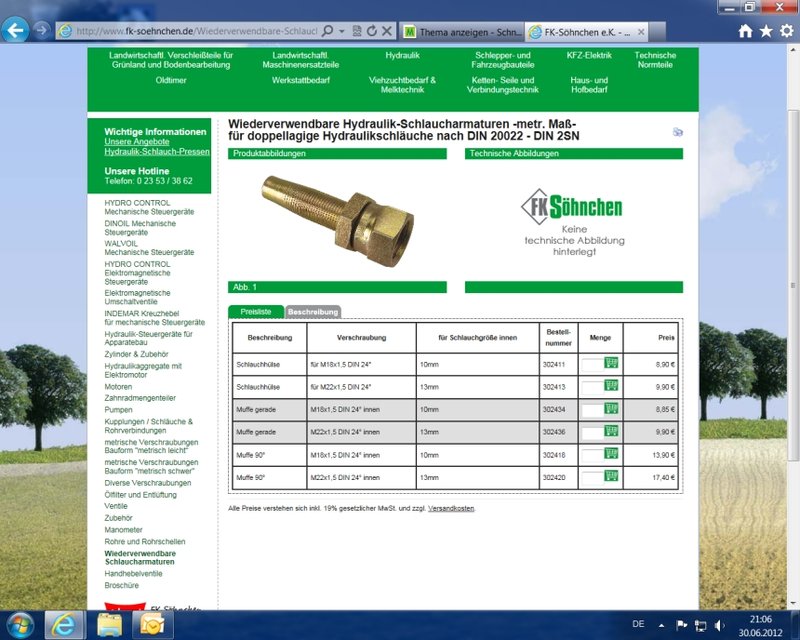Click quantity field for item 302413
Image resolution: width=800 pixels, height=640 pixels.
coord(593,386)
